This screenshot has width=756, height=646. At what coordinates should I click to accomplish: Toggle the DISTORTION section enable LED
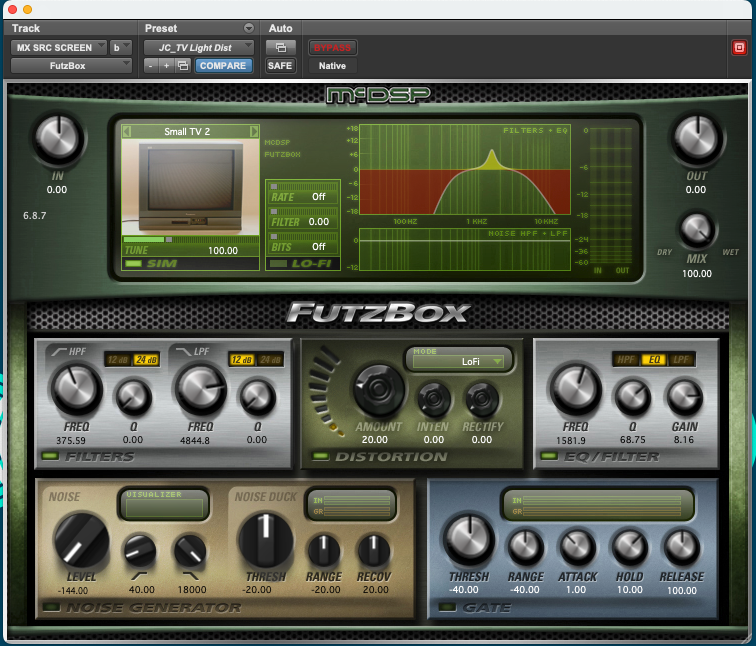[x=321, y=456]
